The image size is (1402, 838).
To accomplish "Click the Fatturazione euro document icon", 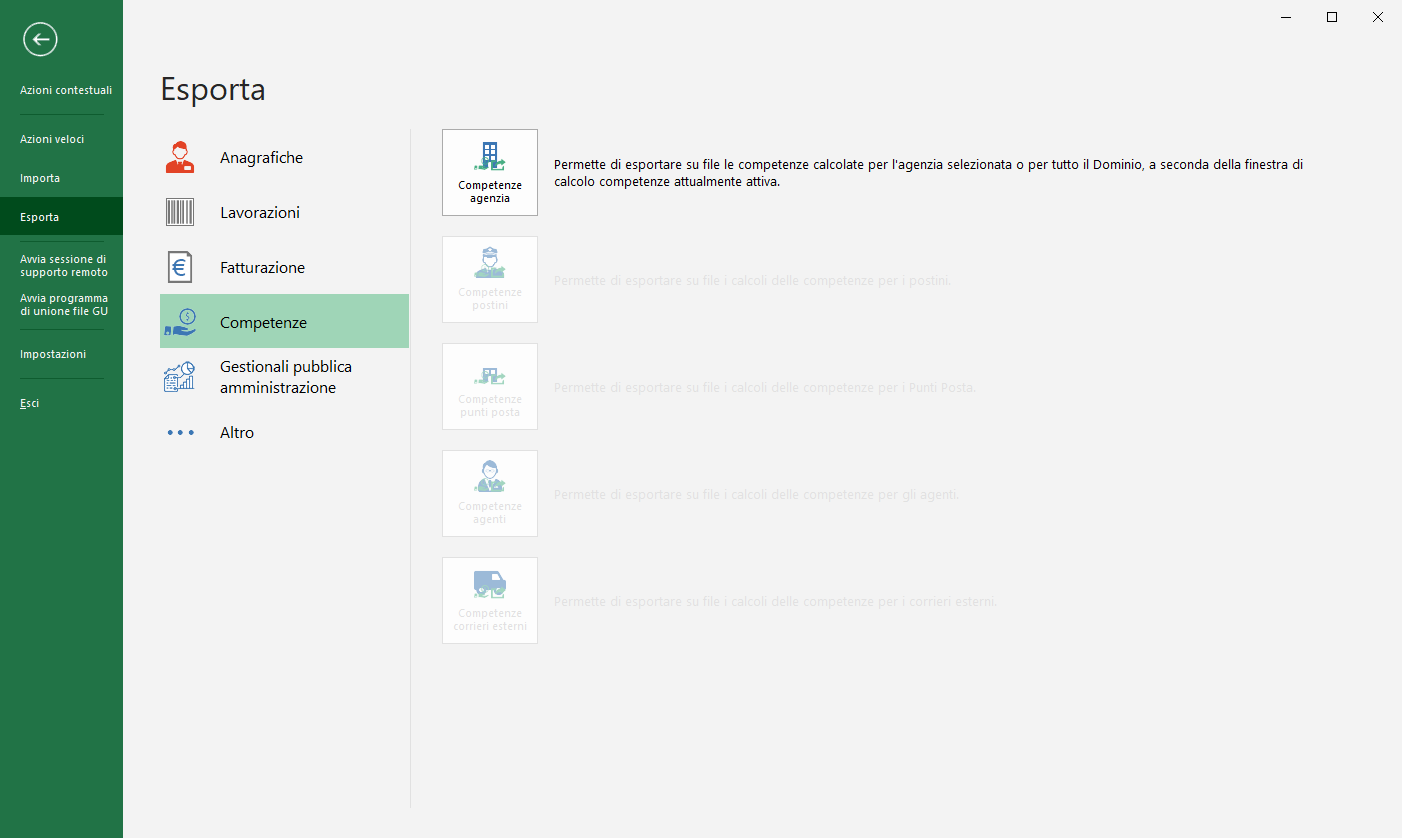I will click(180, 268).
